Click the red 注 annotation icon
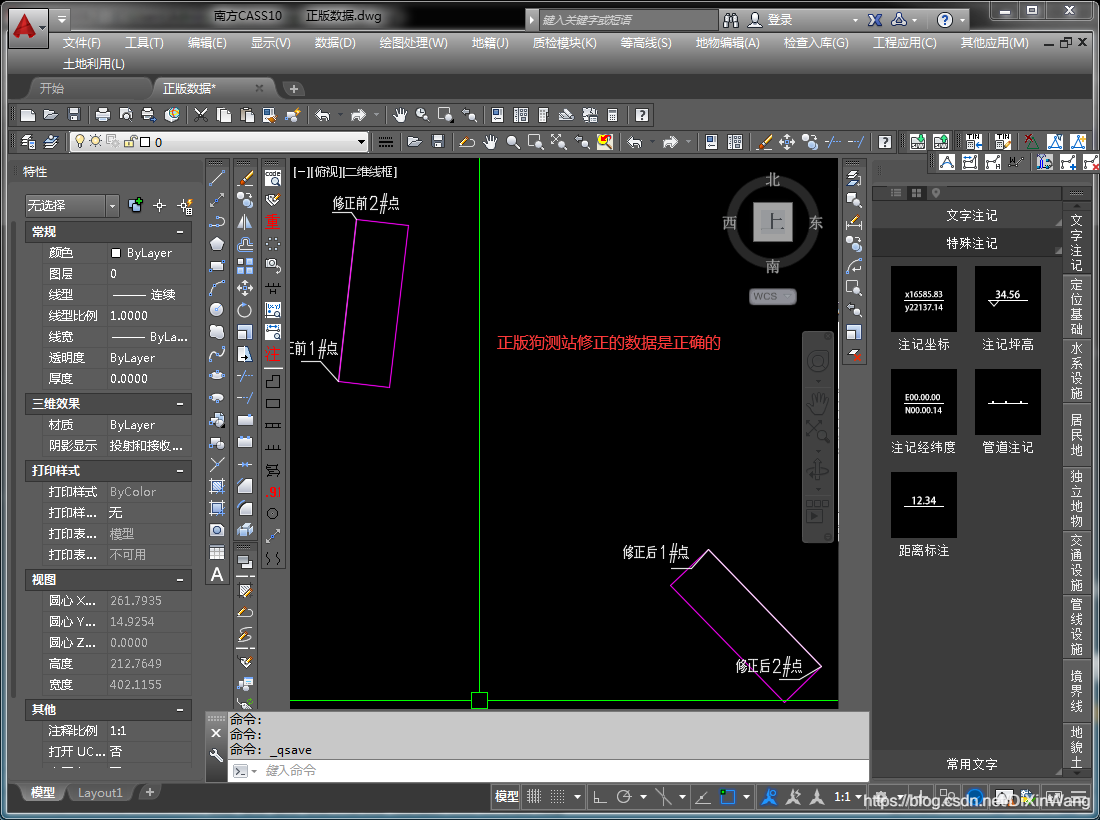The width and height of the screenshot is (1100, 820). point(273,354)
